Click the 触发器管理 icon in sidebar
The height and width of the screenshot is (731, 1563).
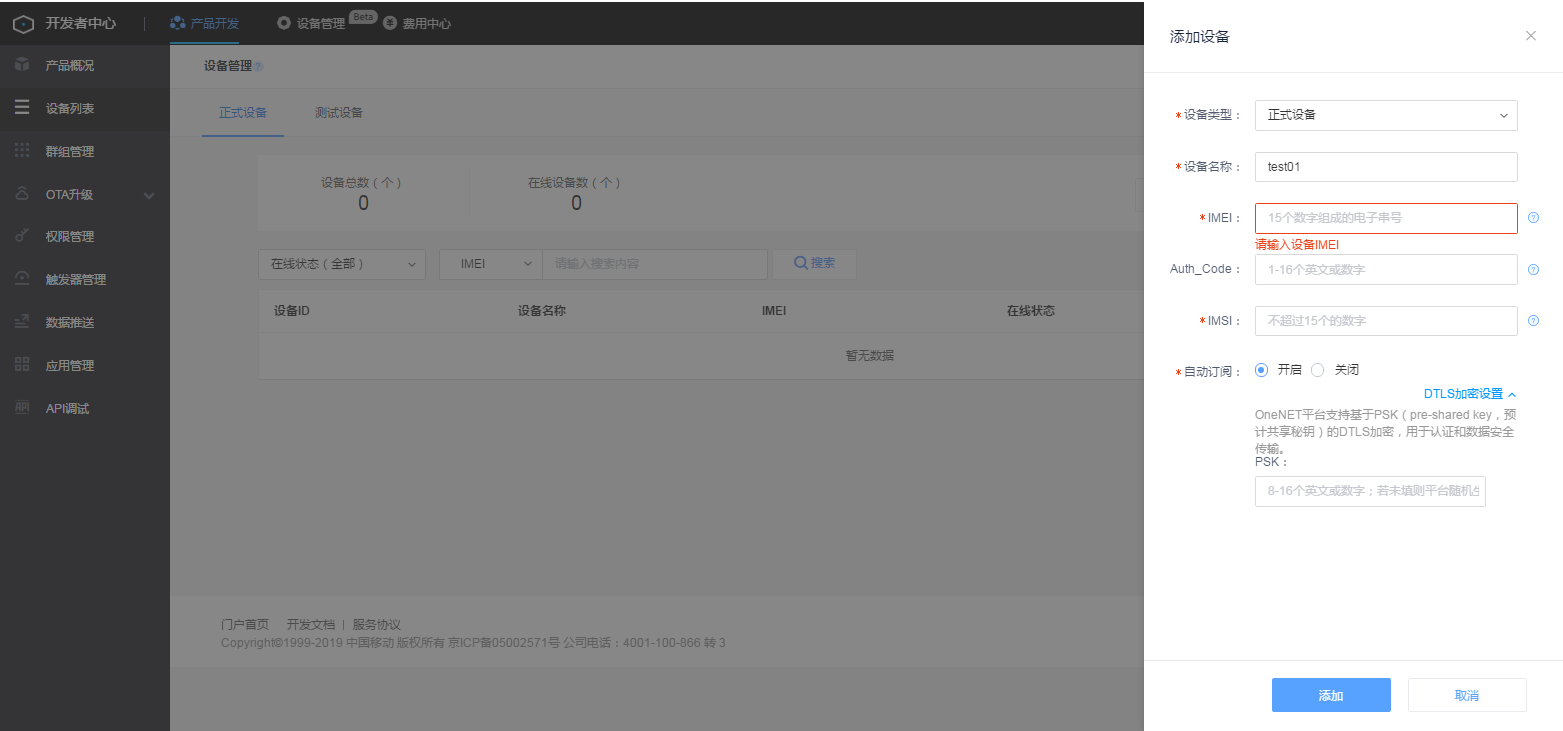pyautogui.click(x=22, y=279)
